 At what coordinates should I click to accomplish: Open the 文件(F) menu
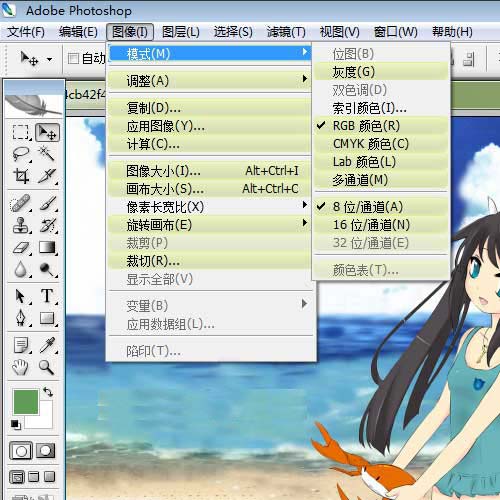click(26, 32)
